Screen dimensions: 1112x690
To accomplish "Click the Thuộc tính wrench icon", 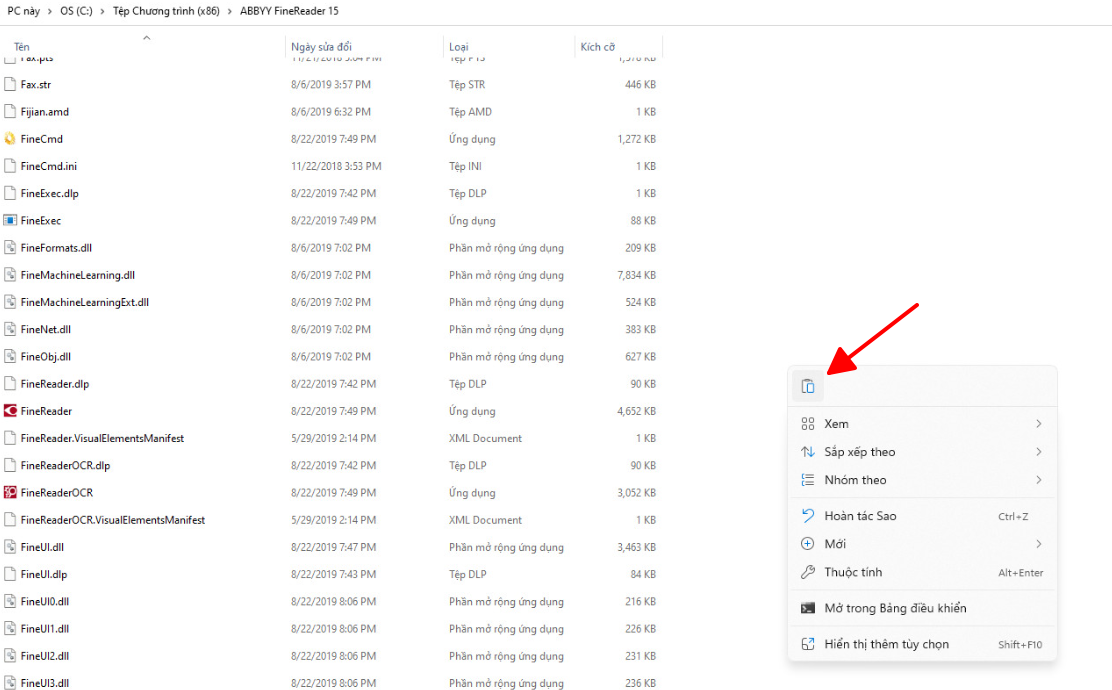I will coord(808,572).
